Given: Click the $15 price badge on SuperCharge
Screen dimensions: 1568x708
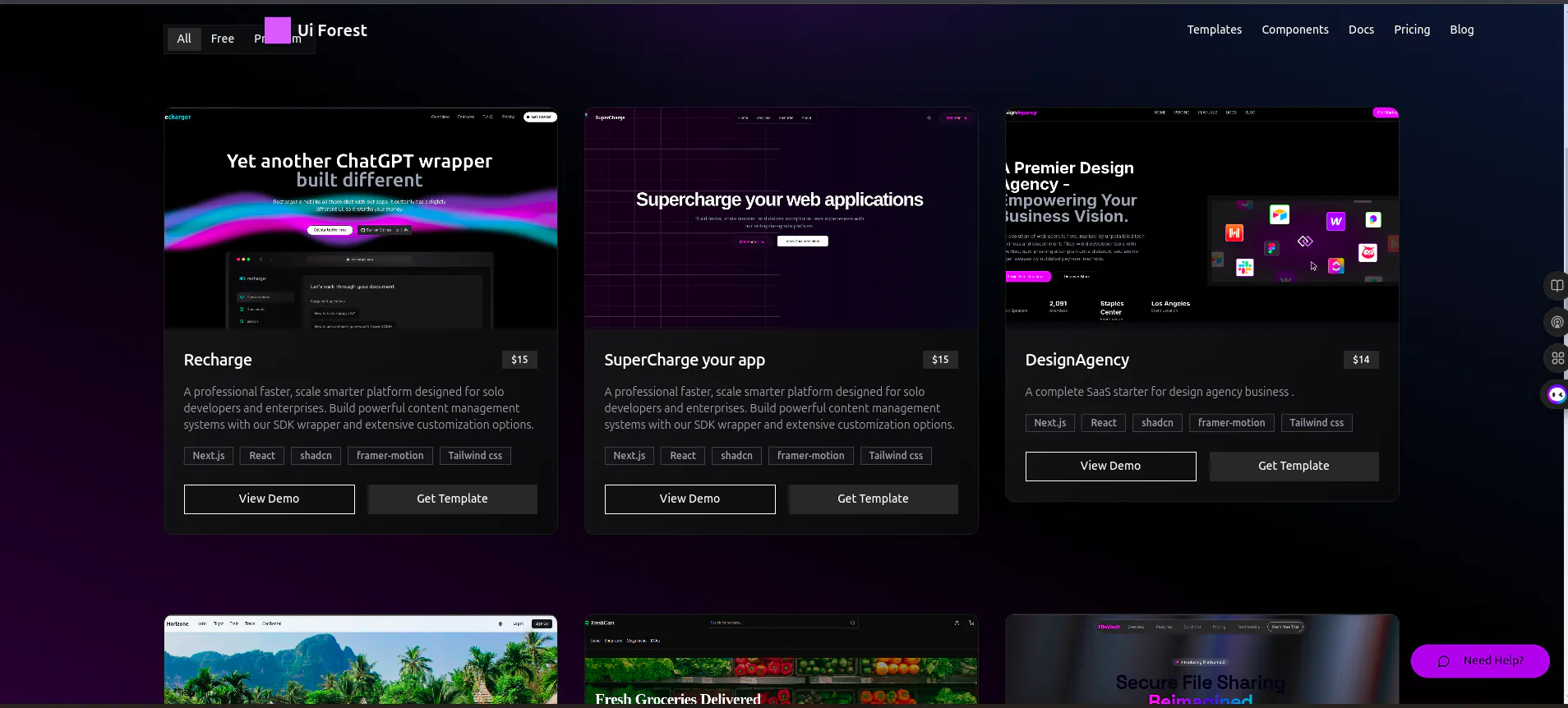Looking at the screenshot, I should 940,360.
